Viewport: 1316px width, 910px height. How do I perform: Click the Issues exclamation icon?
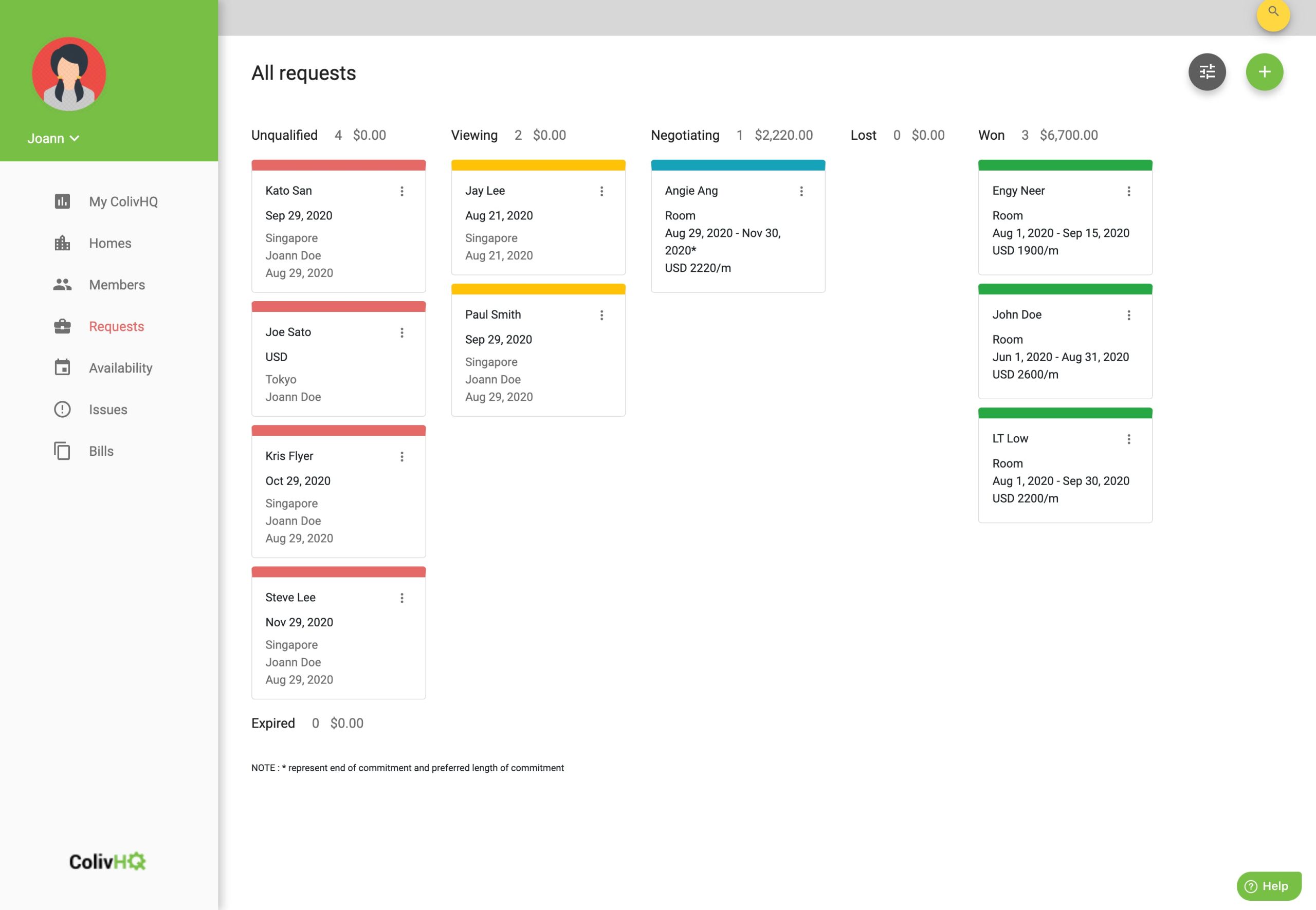tap(62, 410)
